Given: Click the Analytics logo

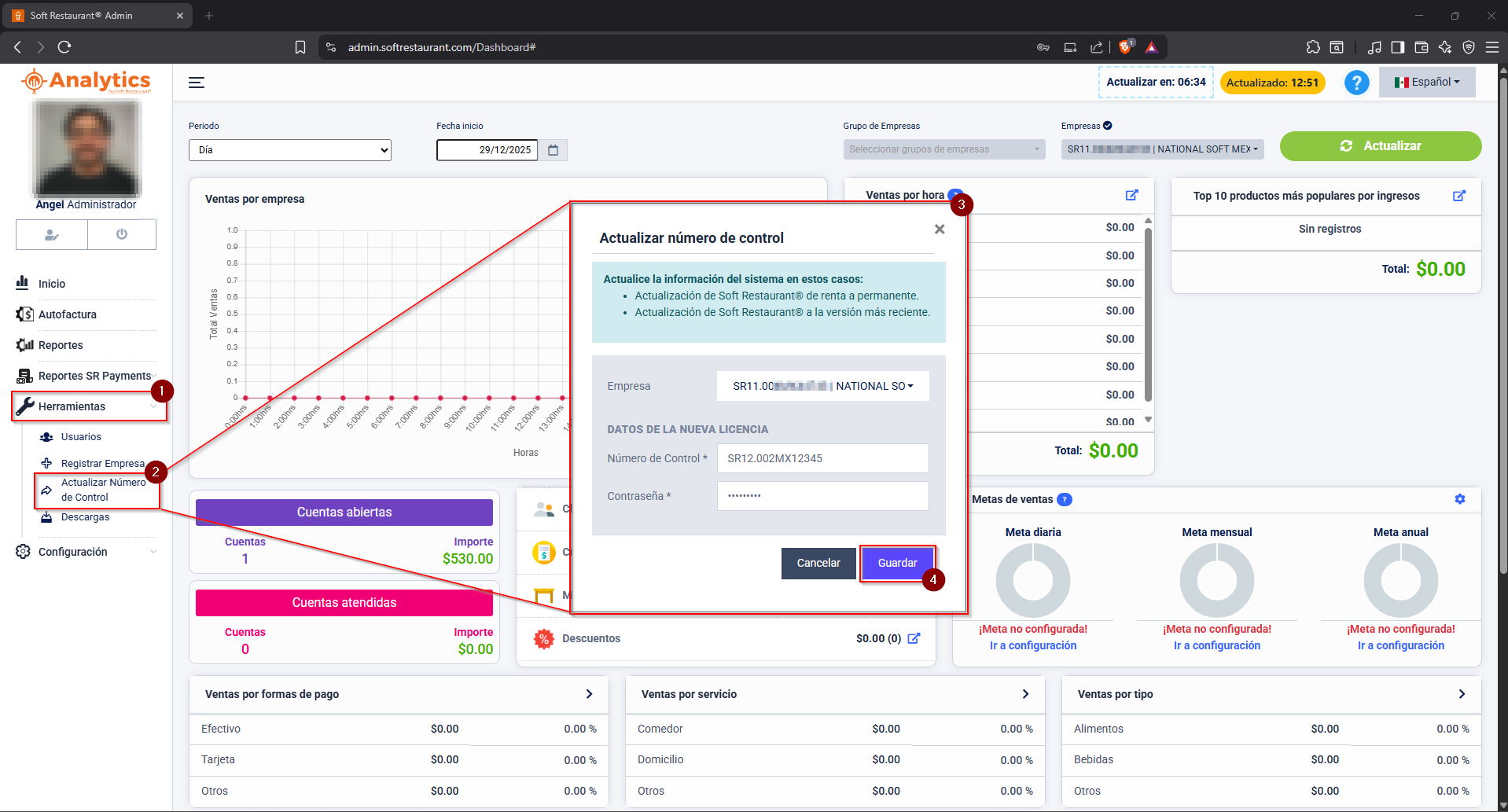Looking at the screenshot, I should [x=86, y=81].
